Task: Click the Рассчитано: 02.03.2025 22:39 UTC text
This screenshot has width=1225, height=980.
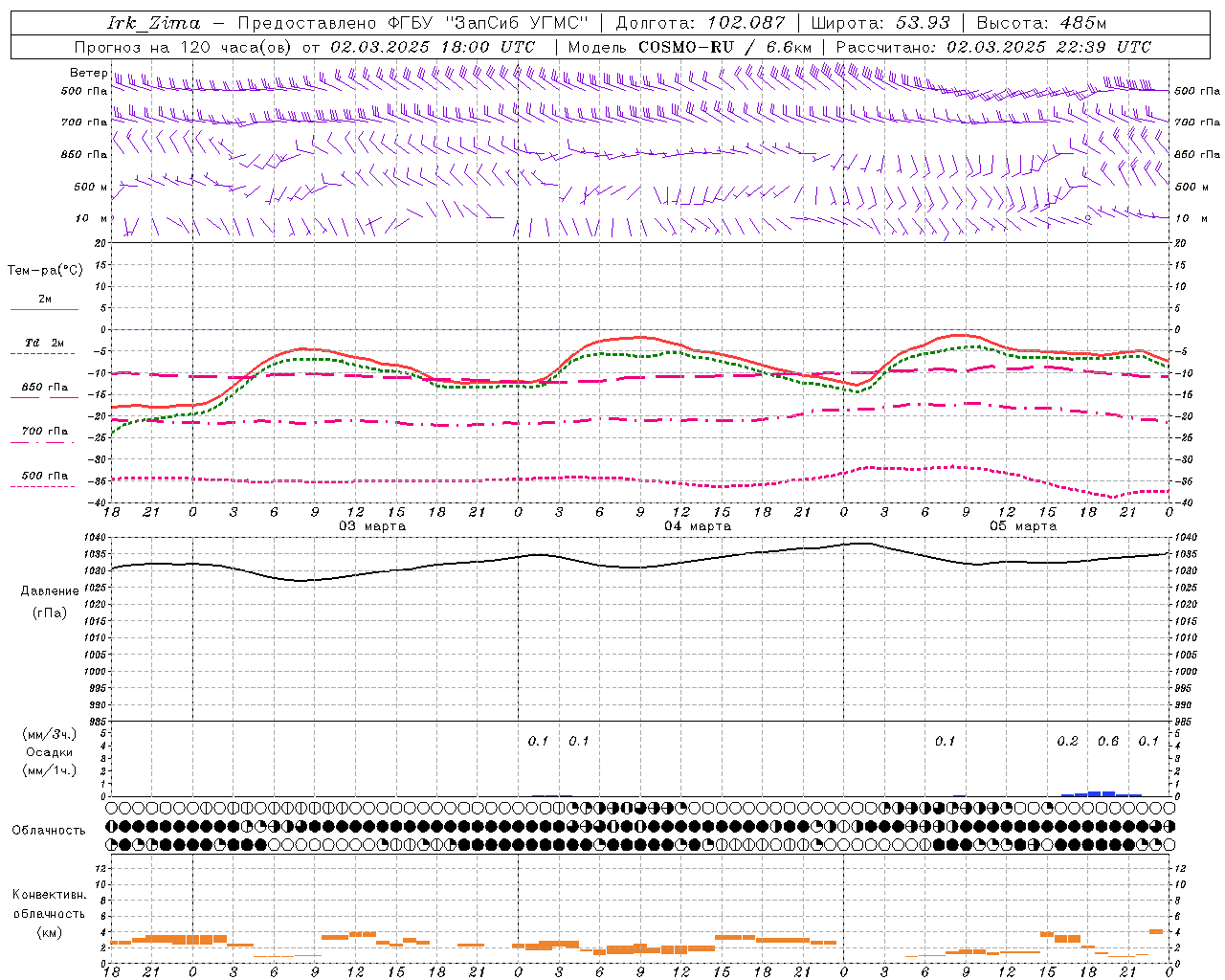Action: [x=993, y=47]
